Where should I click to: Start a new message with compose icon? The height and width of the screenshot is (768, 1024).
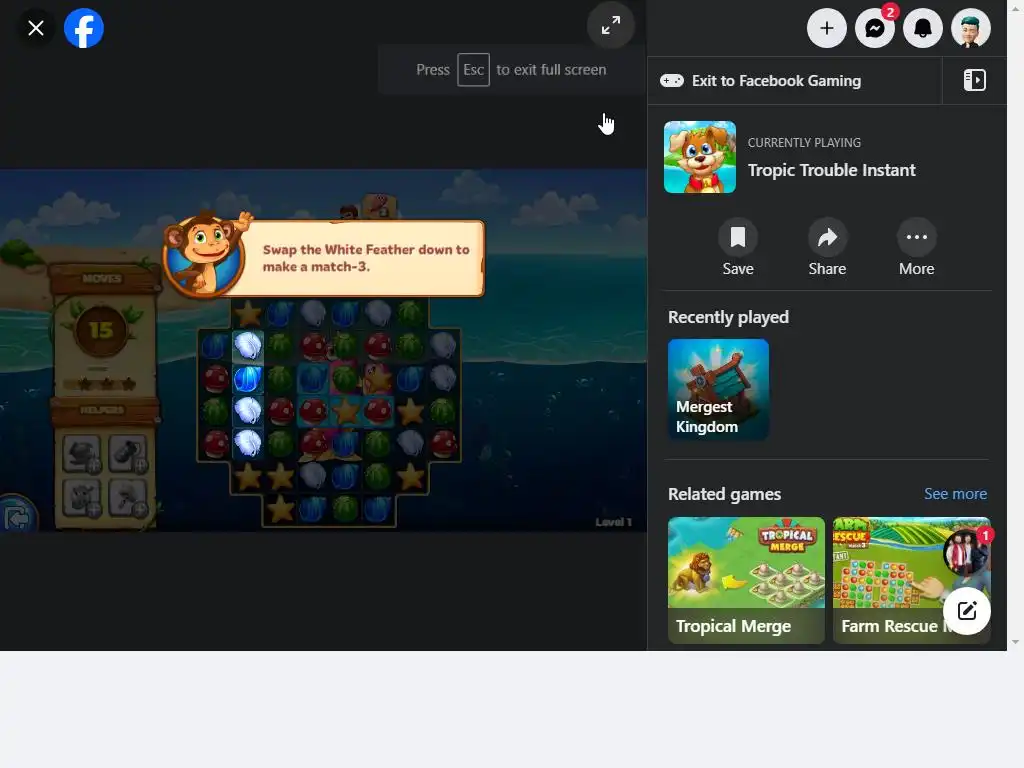pos(967,611)
